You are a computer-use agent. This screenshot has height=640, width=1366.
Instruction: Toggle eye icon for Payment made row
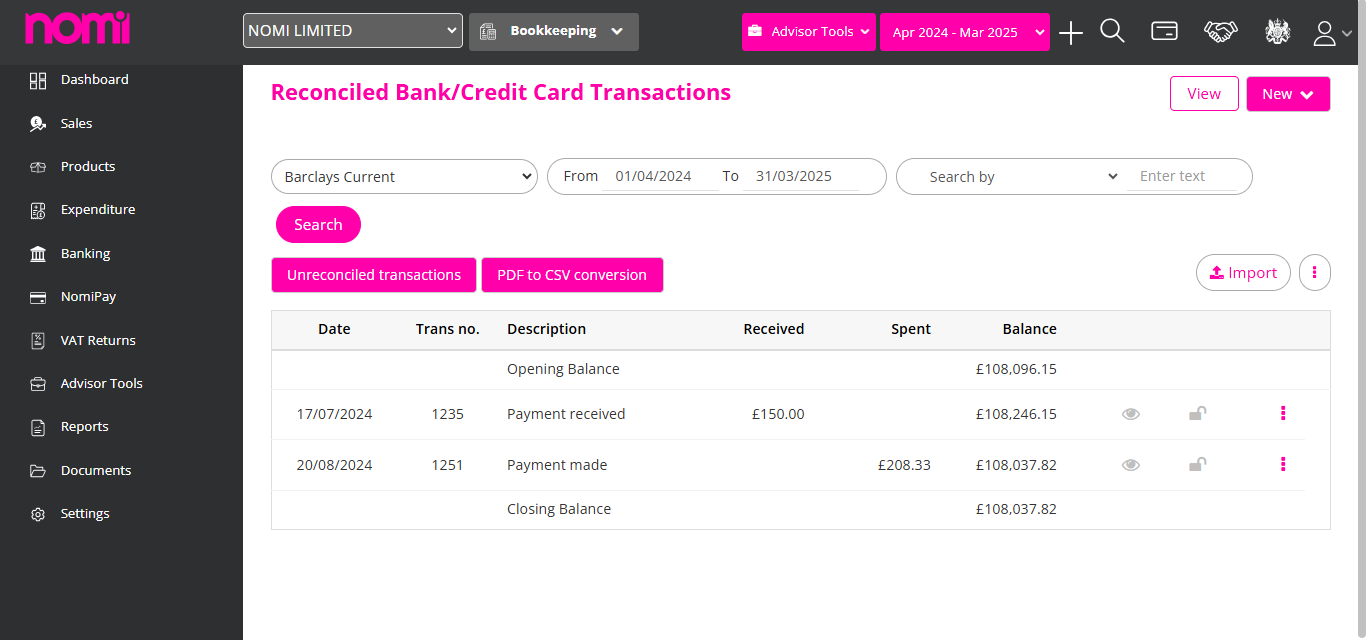(1131, 465)
